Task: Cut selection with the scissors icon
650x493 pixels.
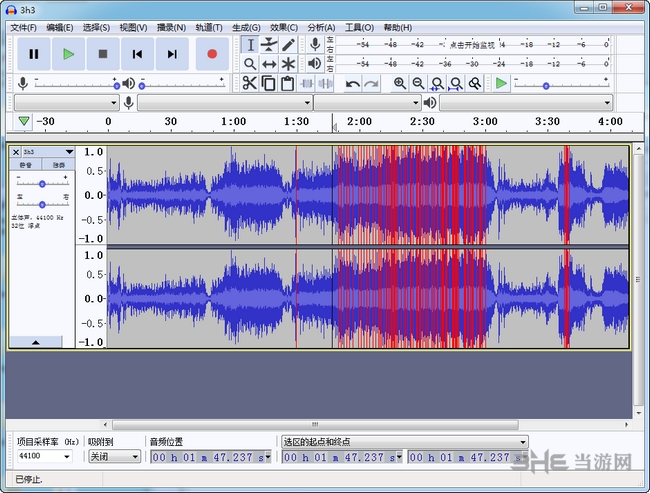Action: tap(250, 83)
